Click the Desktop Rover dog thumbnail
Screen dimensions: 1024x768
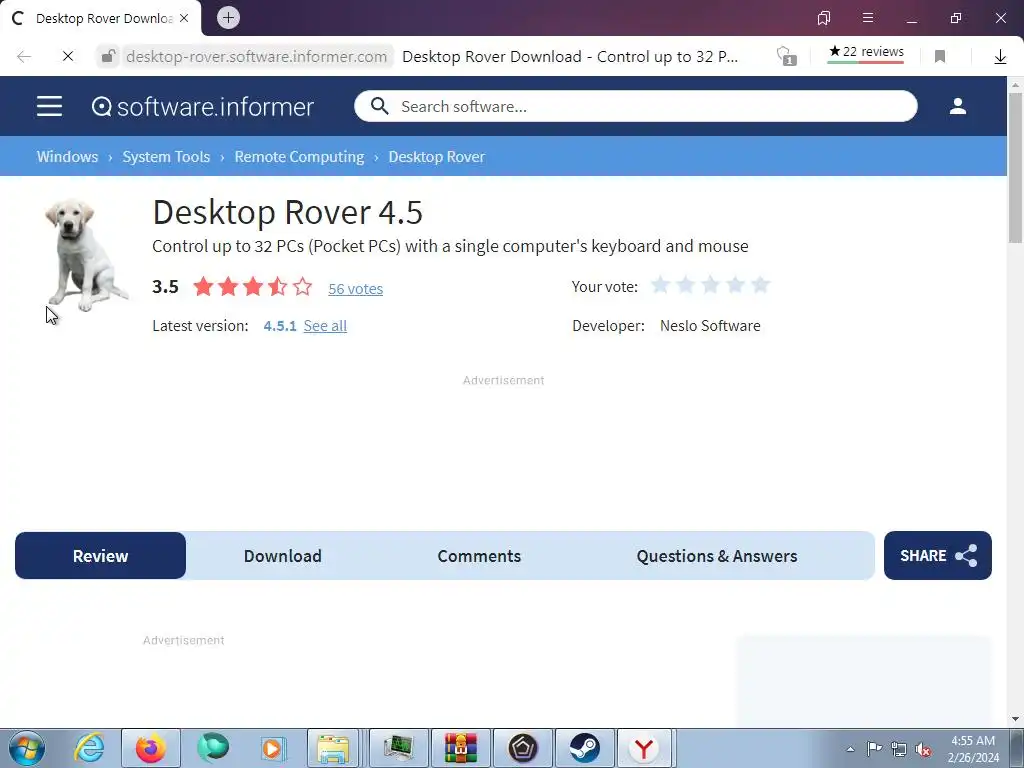[85, 255]
